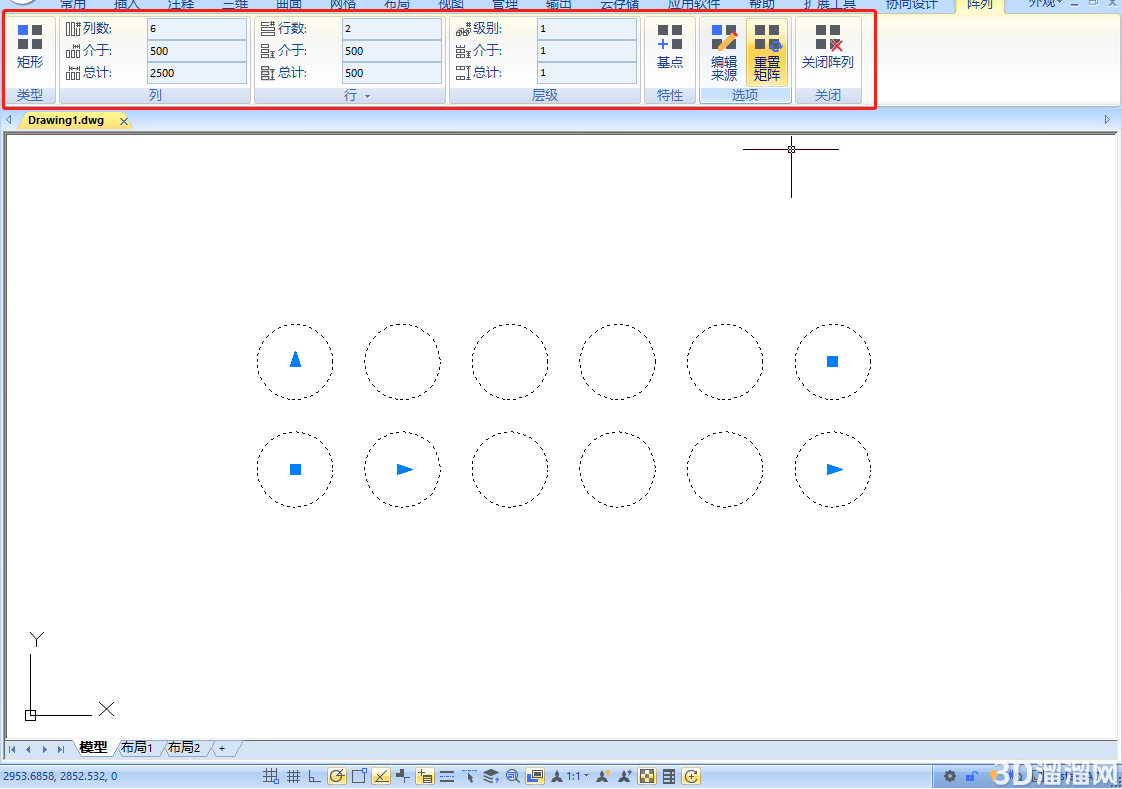
Task: Toggle ortho mode in the status bar
Action: click(x=314, y=776)
